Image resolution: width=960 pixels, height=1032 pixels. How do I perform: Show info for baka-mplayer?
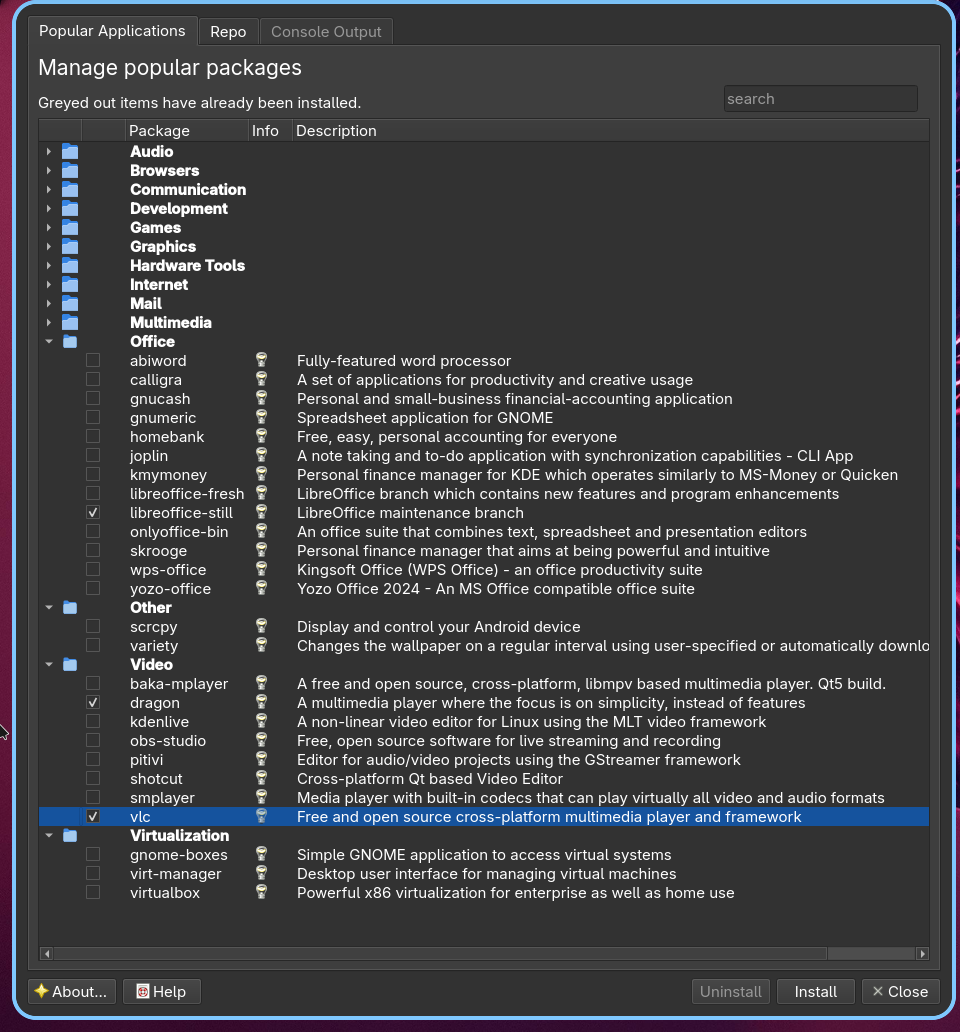(x=261, y=683)
